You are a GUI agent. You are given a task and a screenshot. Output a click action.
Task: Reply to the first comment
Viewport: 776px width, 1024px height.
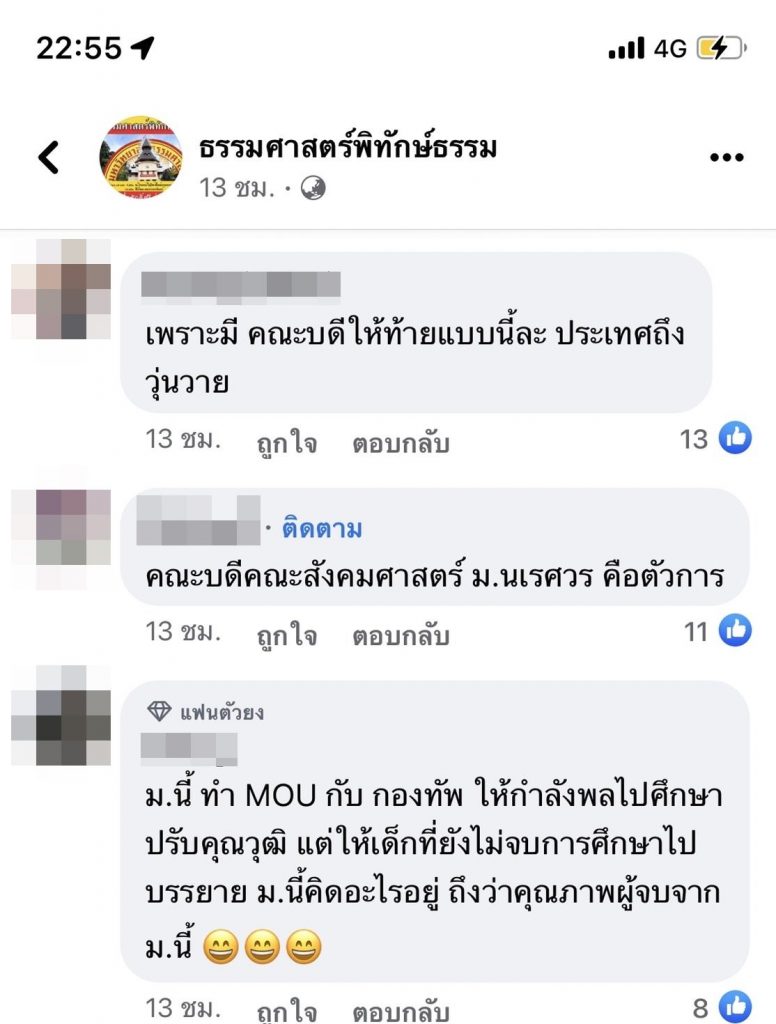[400, 442]
